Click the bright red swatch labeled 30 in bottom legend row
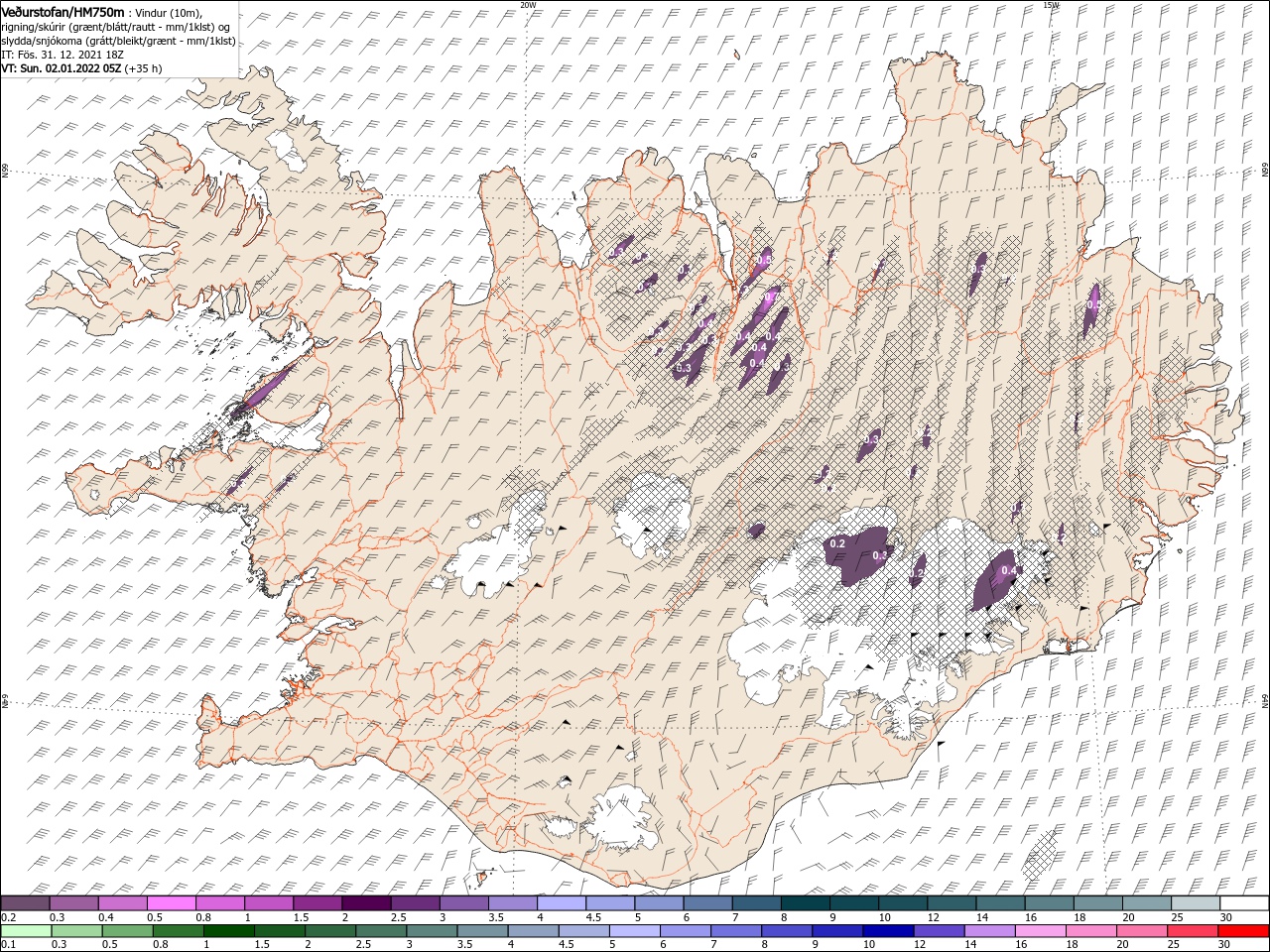This screenshot has width=1270, height=952. (1243, 930)
